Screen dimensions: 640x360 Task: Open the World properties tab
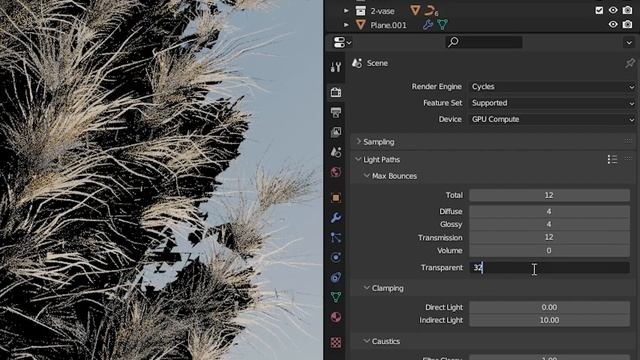[336, 172]
